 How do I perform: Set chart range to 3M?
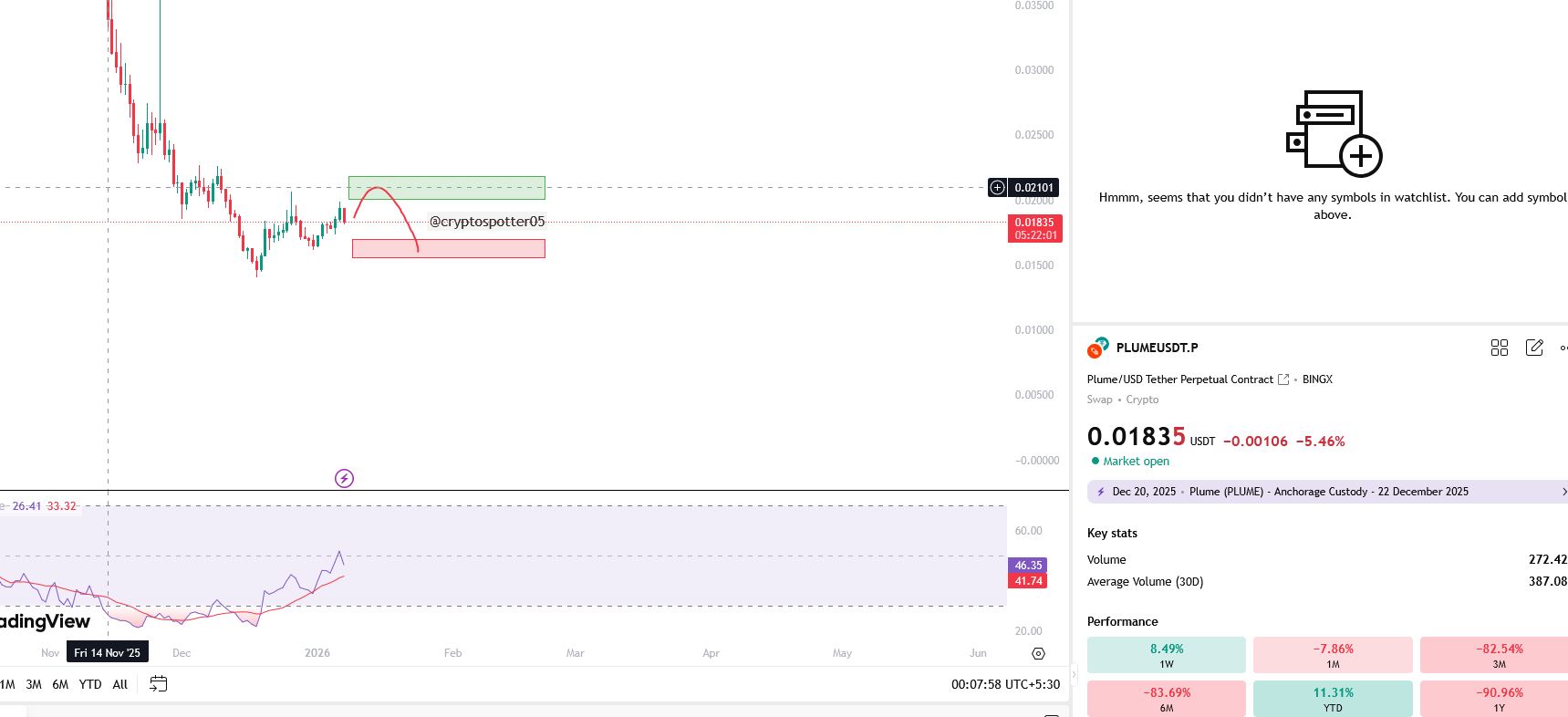[x=34, y=684]
